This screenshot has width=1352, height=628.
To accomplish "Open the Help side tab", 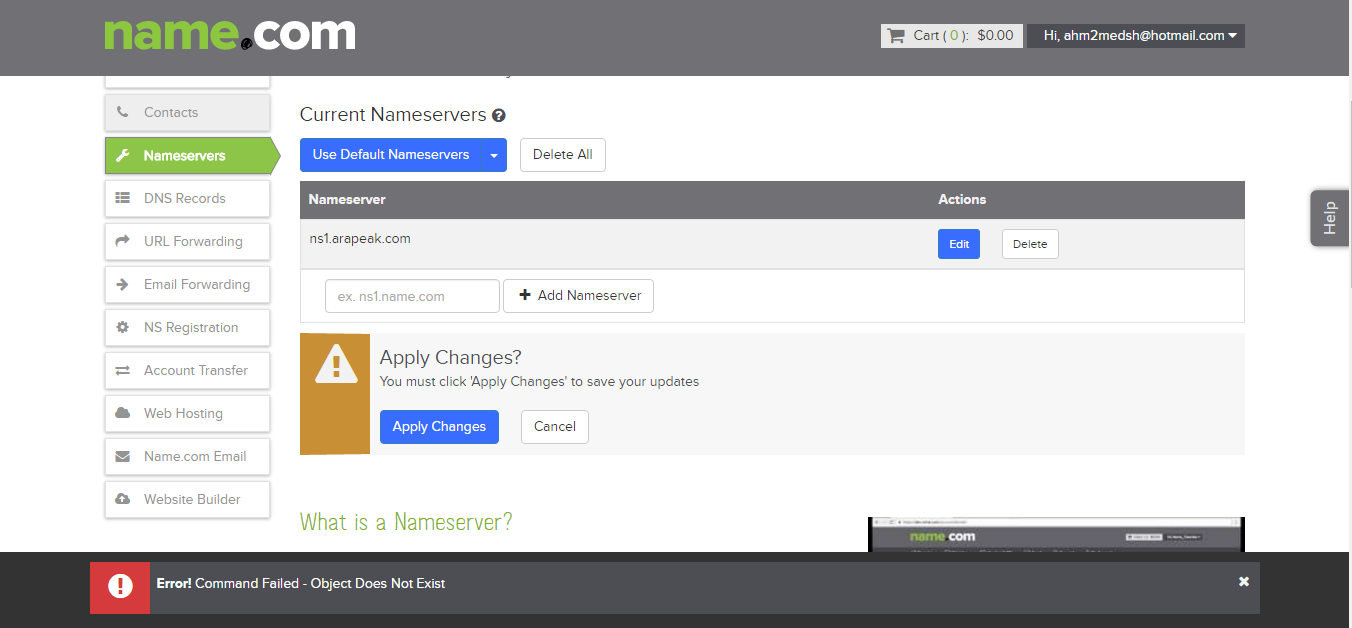I will (1330, 218).
